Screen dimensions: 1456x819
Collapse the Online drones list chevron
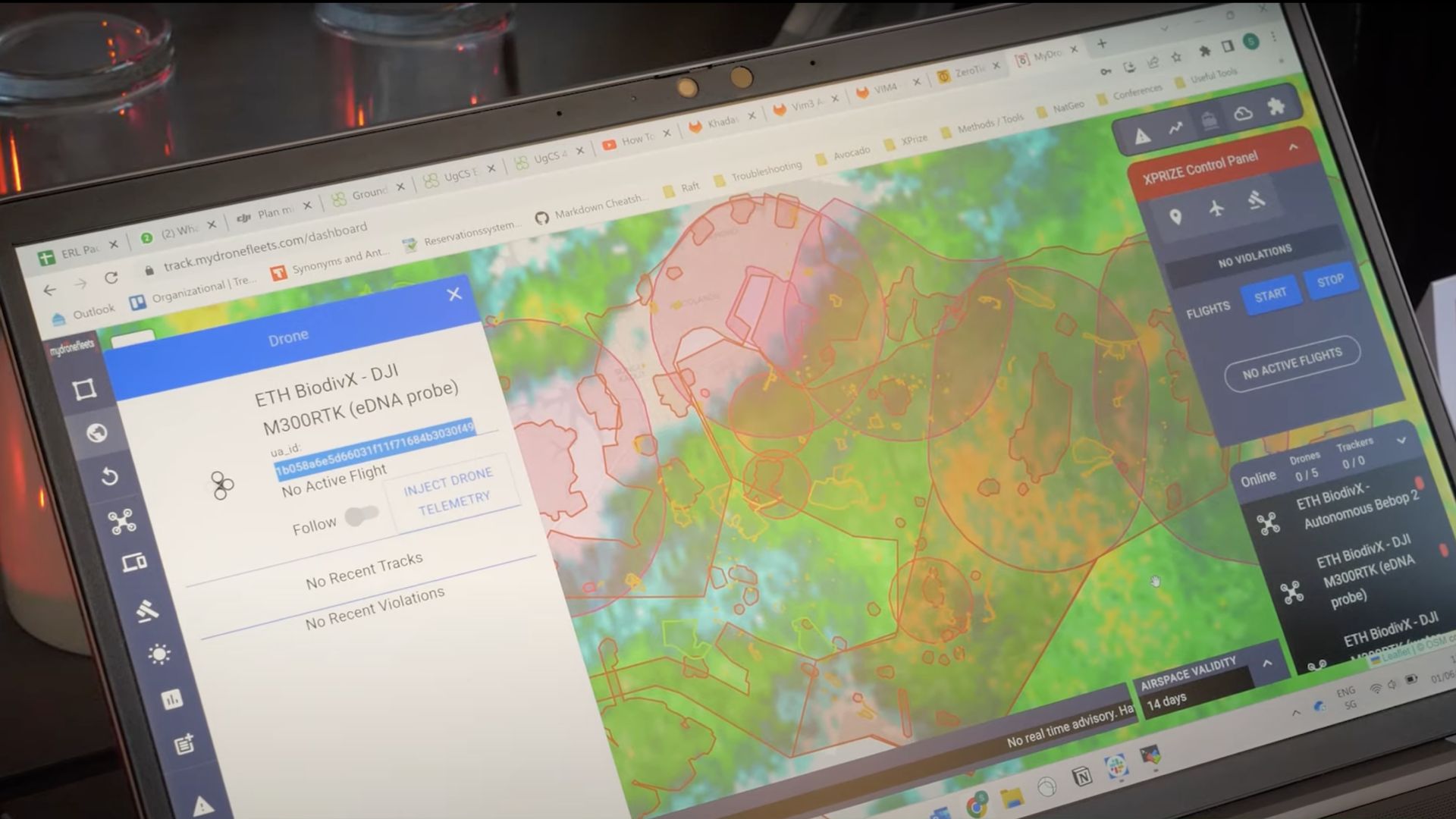(1401, 440)
